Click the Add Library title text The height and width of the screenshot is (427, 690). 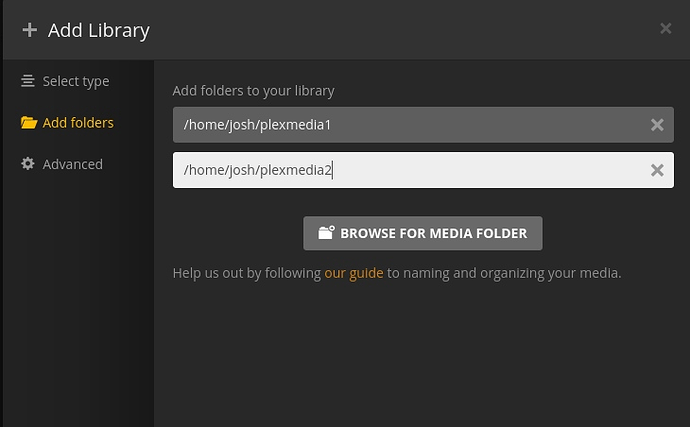[x=99, y=30]
